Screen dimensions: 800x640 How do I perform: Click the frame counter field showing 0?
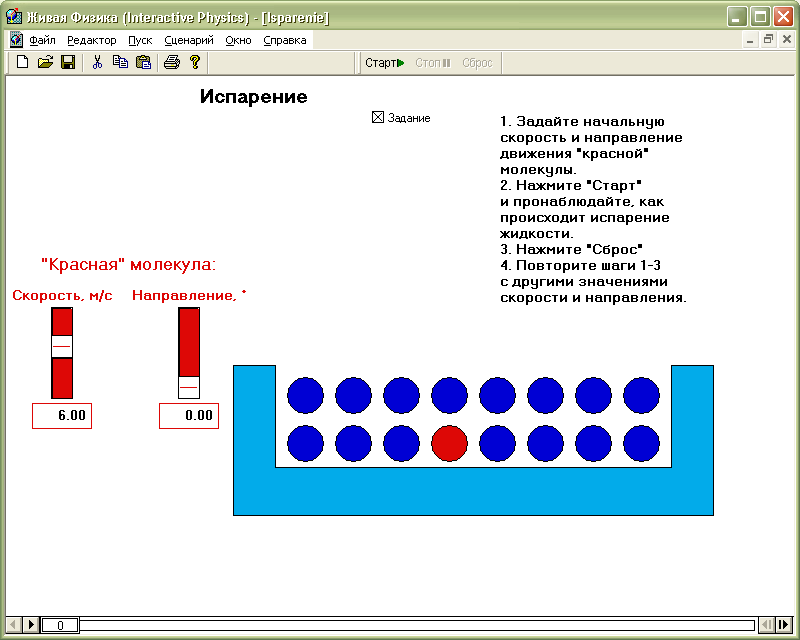(x=60, y=625)
